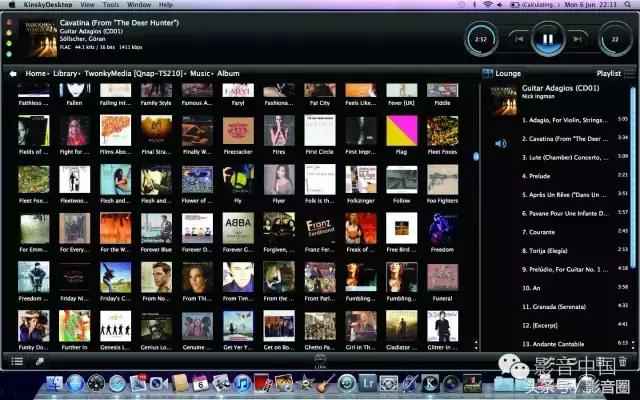The image size is (640, 400).
Task: Click the volume dial showing 22
Action: pyautogui.click(x=615, y=39)
